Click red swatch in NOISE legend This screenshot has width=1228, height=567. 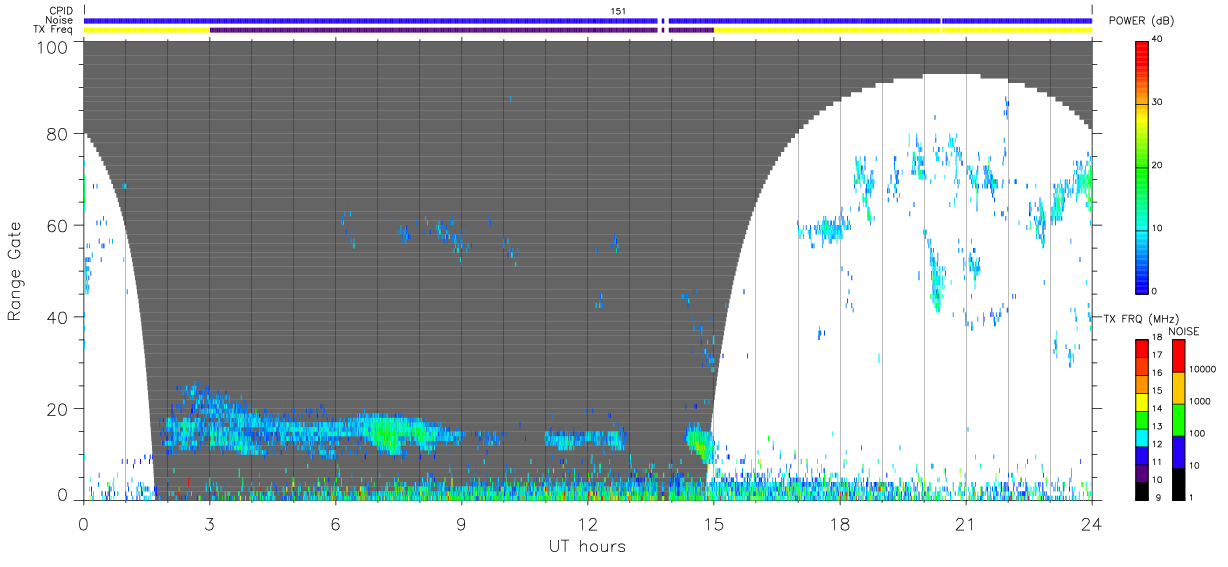coord(1178,356)
